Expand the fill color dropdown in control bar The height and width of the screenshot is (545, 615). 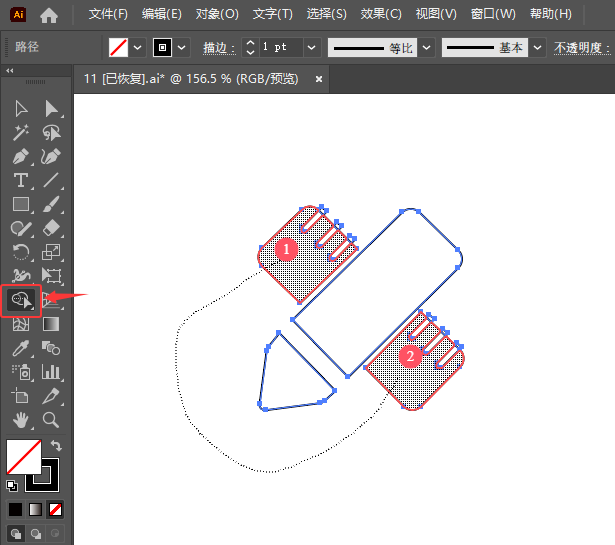tap(138, 48)
